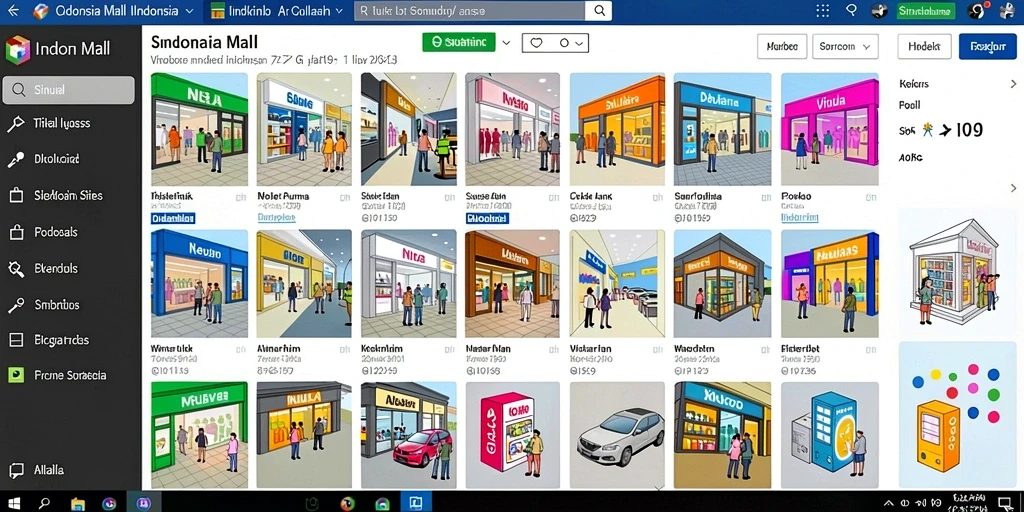Click the blue Fexgbrr button

tap(987, 46)
